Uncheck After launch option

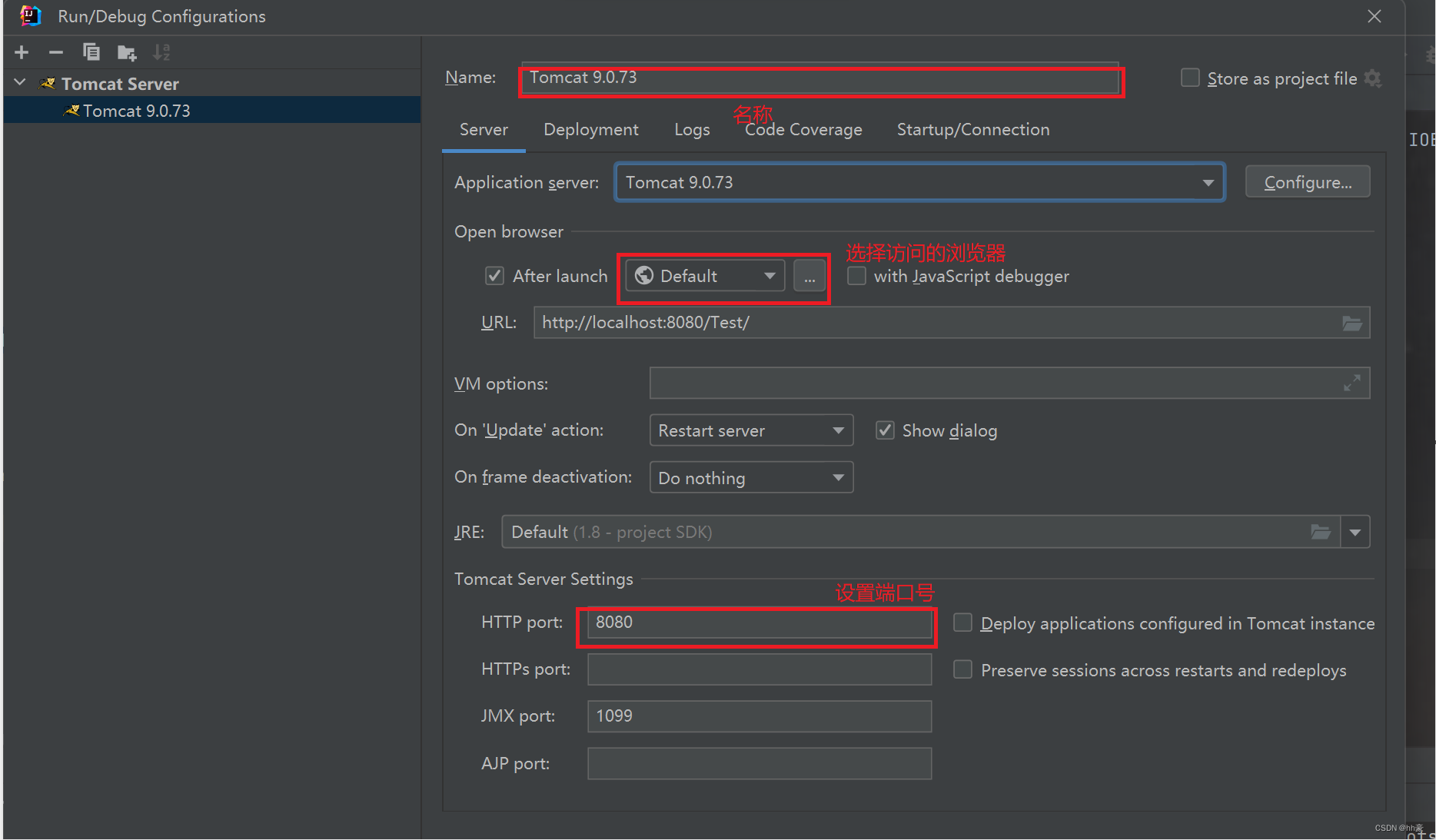pos(494,276)
